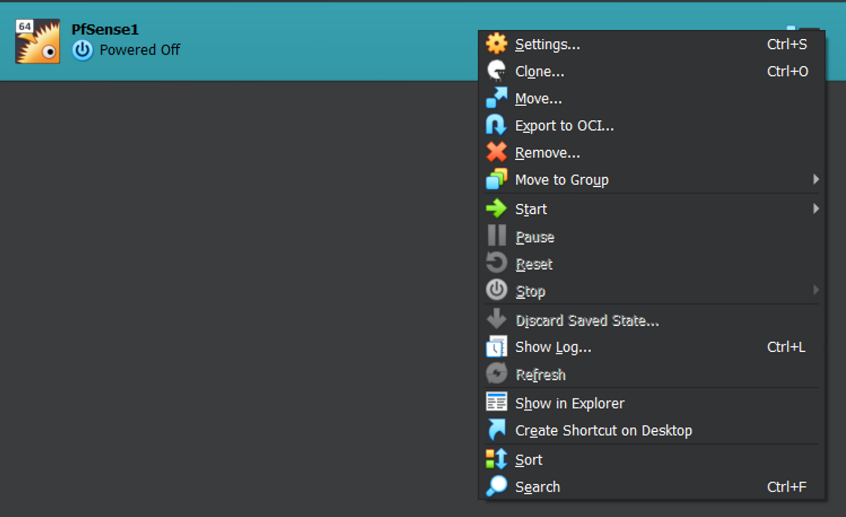Click the Pause menu entry

[x=652, y=237]
